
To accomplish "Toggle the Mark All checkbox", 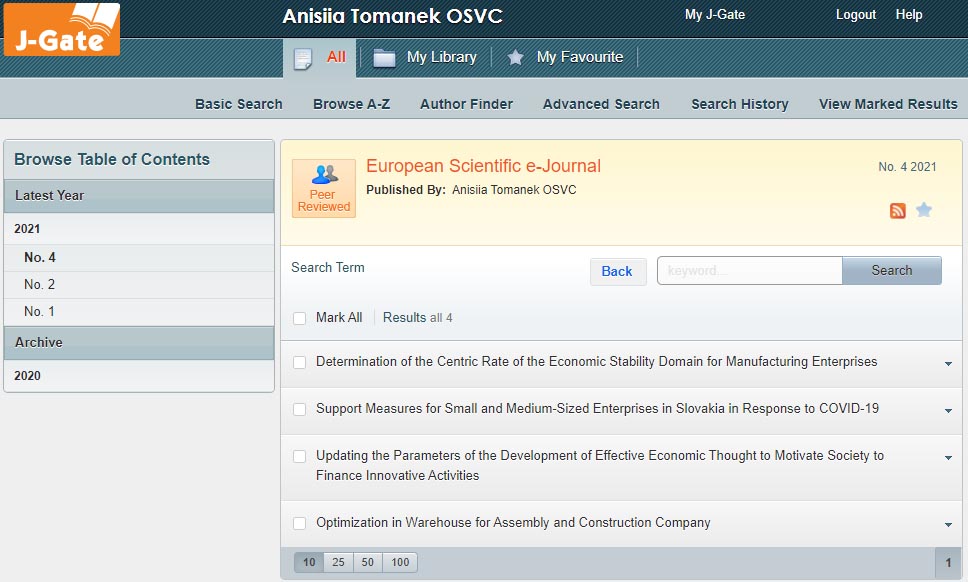I will [300, 318].
